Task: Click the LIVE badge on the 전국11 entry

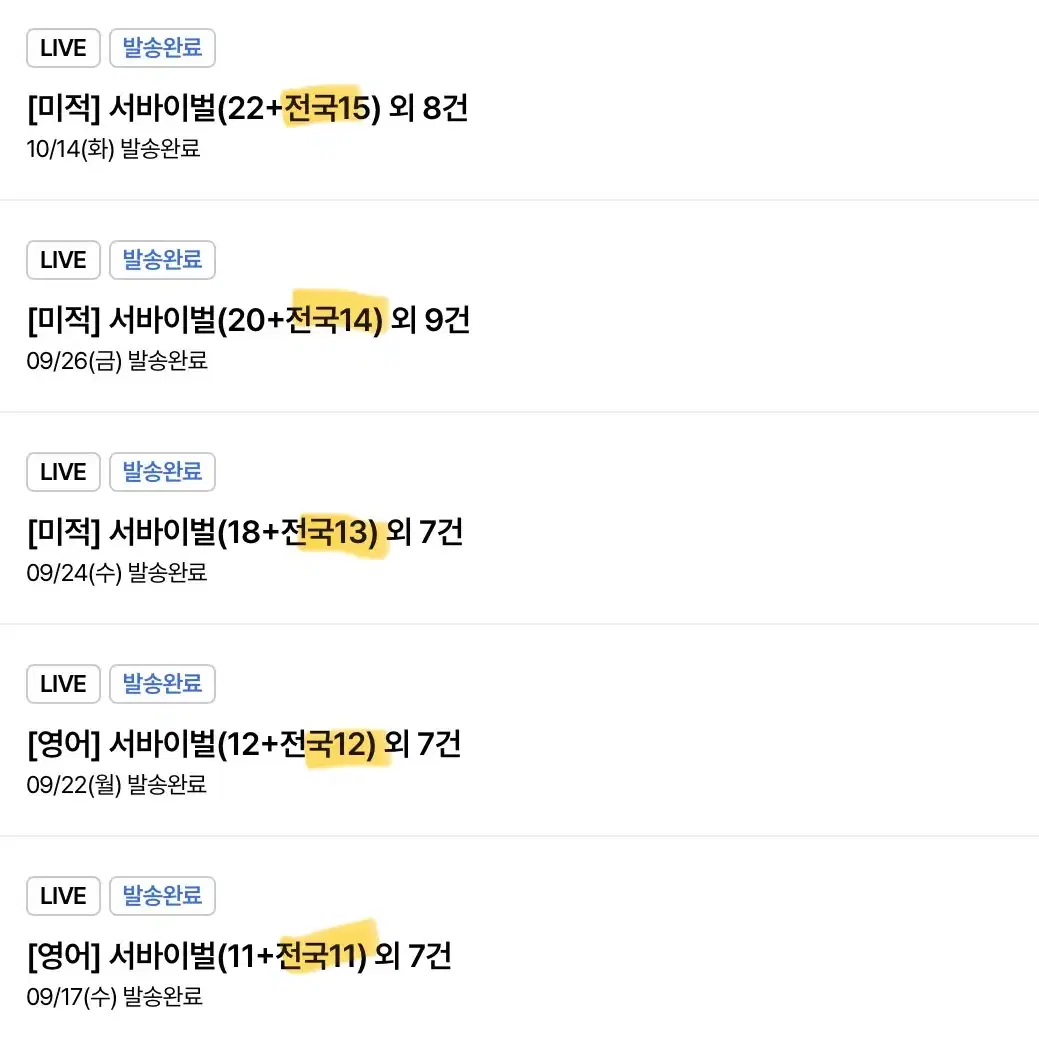Action: click(63, 896)
